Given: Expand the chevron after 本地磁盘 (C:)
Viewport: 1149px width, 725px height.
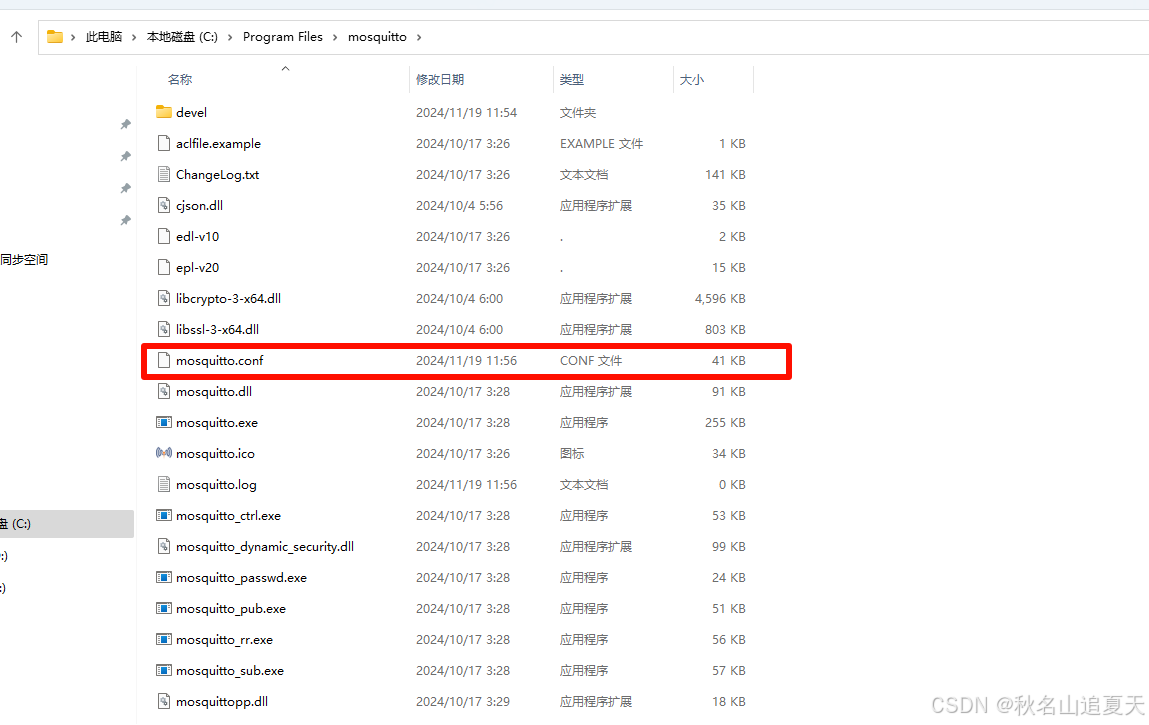Looking at the screenshot, I should [230, 37].
